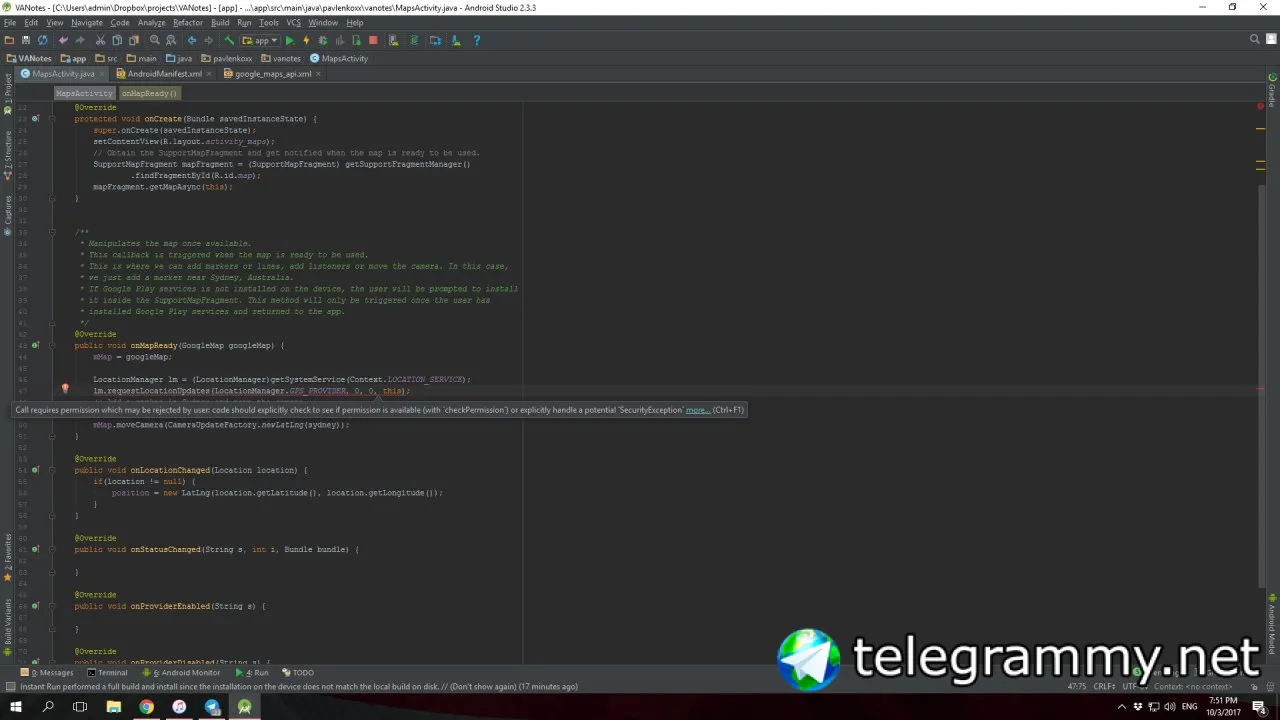Collapse the onLocationChanged method fold marker
Image resolution: width=1280 pixels, height=720 pixels.
pos(51,470)
